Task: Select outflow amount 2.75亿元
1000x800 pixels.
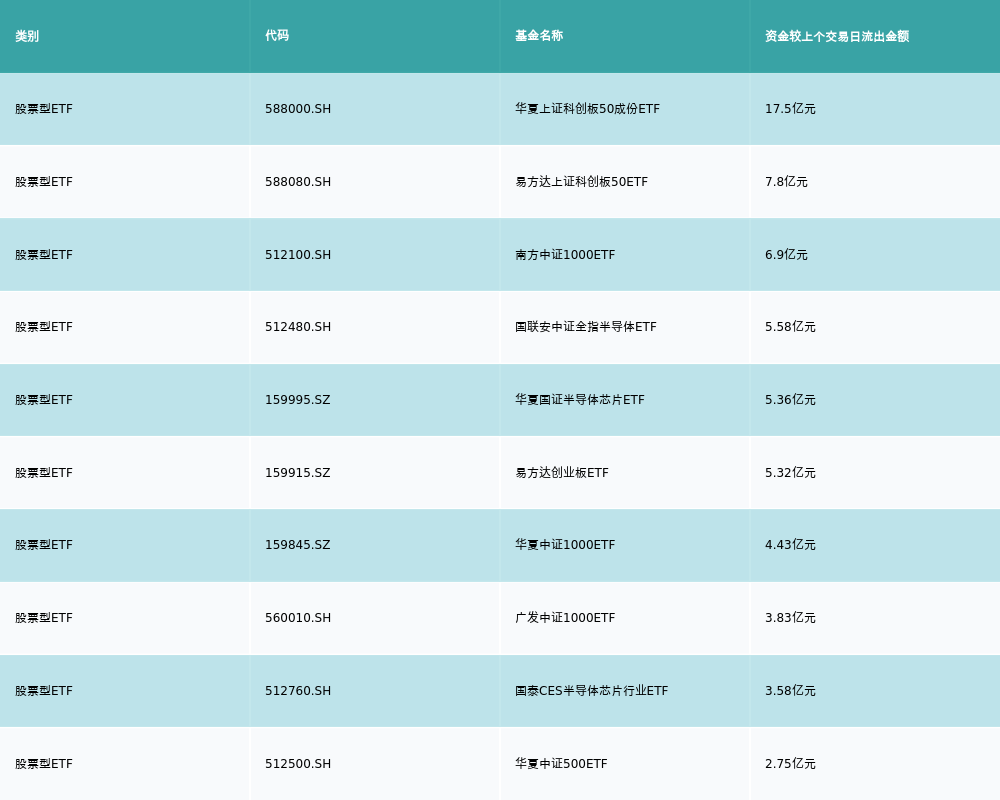Action: [x=790, y=764]
